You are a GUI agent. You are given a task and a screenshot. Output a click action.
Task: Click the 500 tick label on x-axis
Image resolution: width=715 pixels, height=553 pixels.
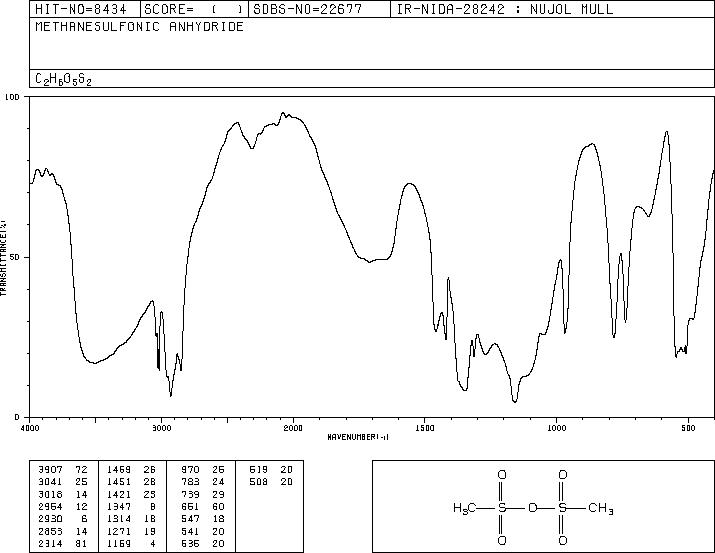pyautogui.click(x=688, y=428)
